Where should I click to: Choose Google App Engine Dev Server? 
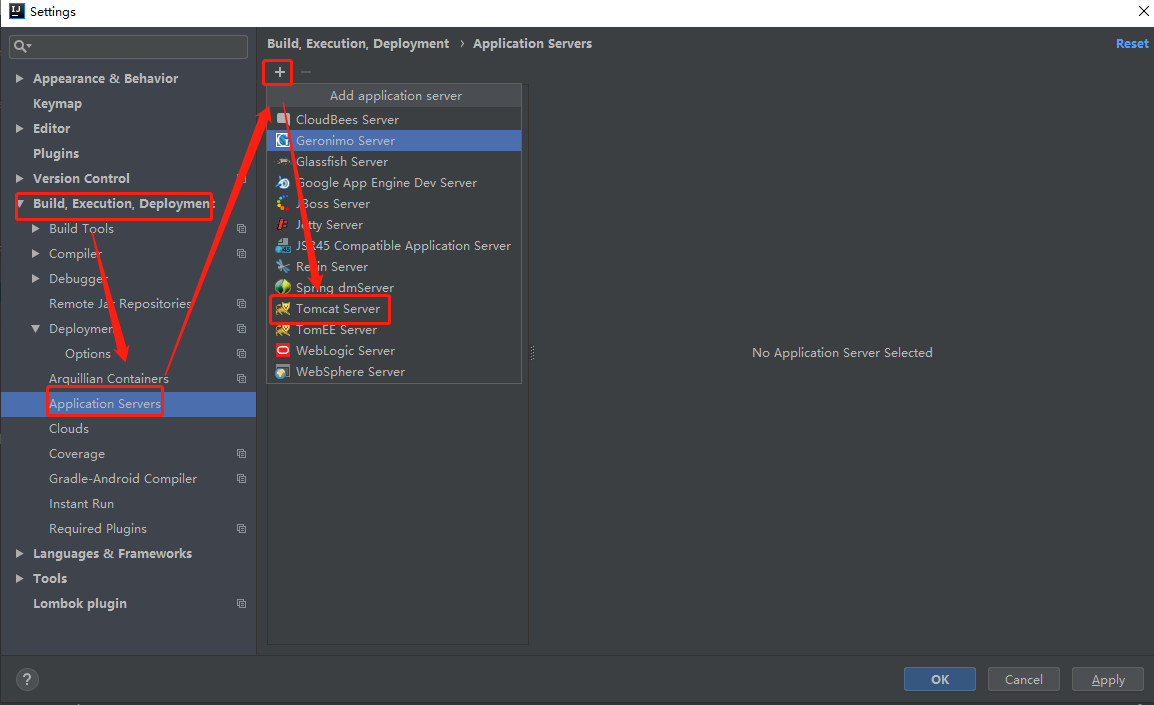coord(394,183)
